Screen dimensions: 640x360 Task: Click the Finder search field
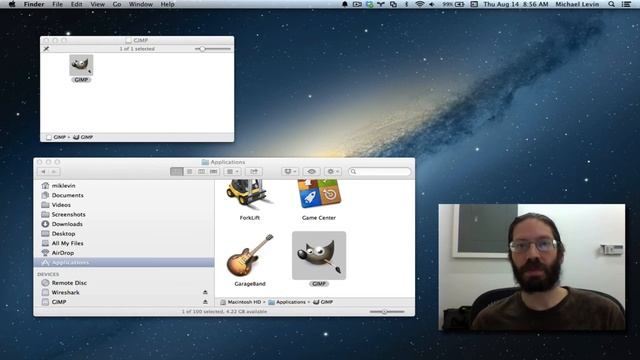point(380,171)
